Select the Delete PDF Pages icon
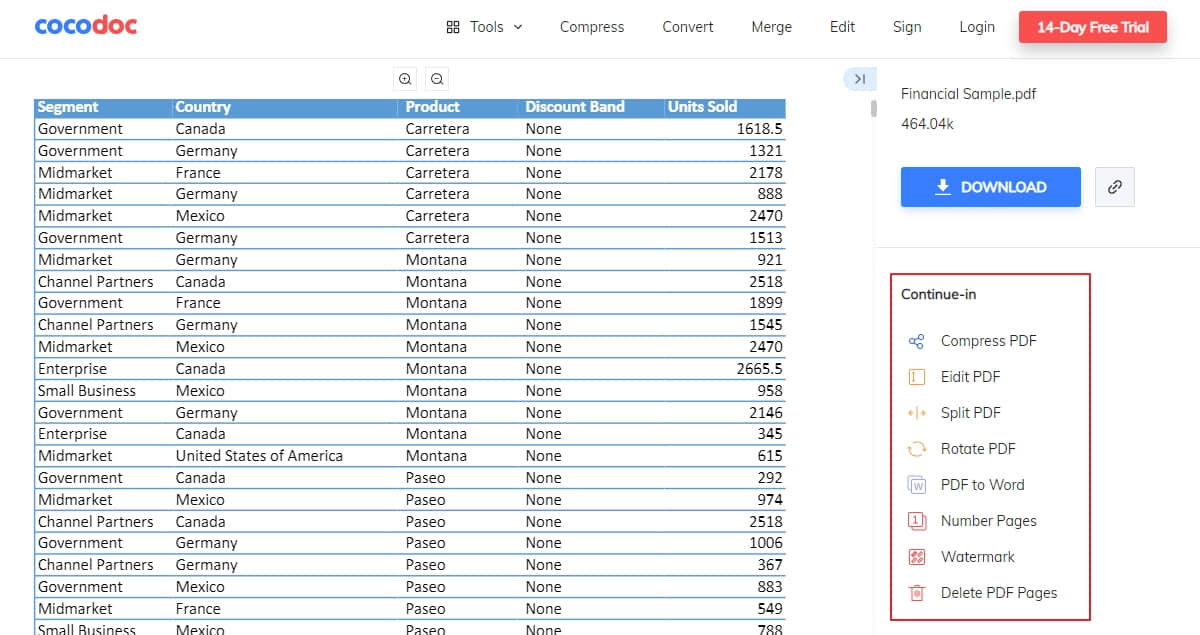 tap(916, 592)
